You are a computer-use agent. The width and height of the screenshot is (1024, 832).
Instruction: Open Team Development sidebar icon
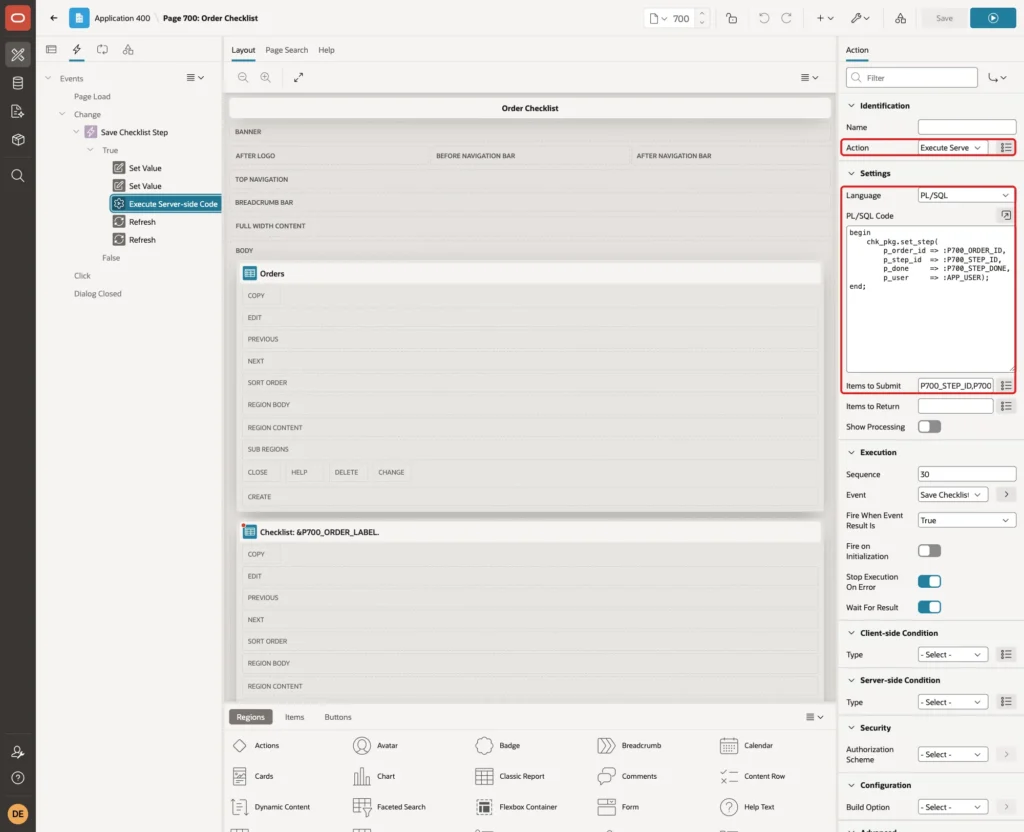18,112
